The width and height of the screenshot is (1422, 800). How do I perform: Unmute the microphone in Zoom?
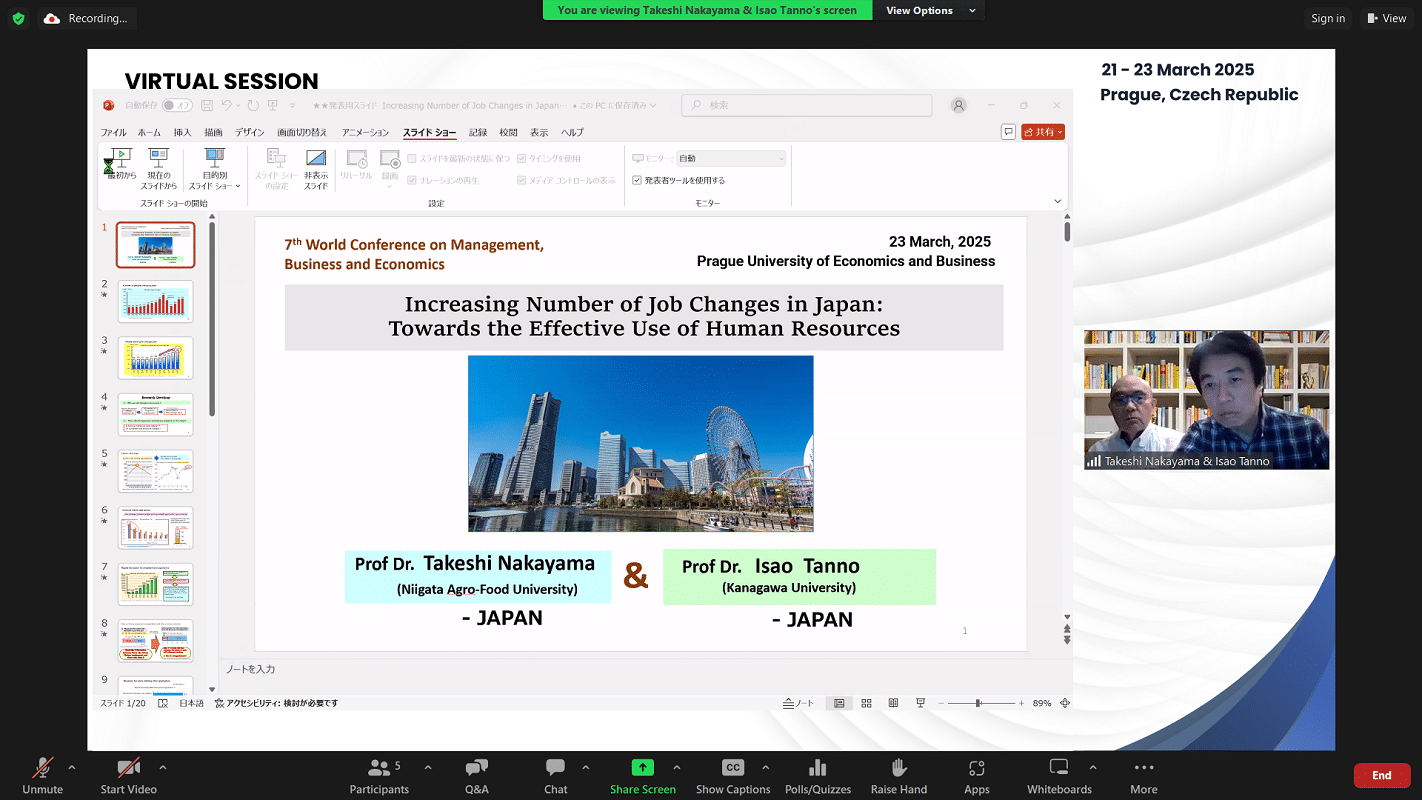[42, 774]
